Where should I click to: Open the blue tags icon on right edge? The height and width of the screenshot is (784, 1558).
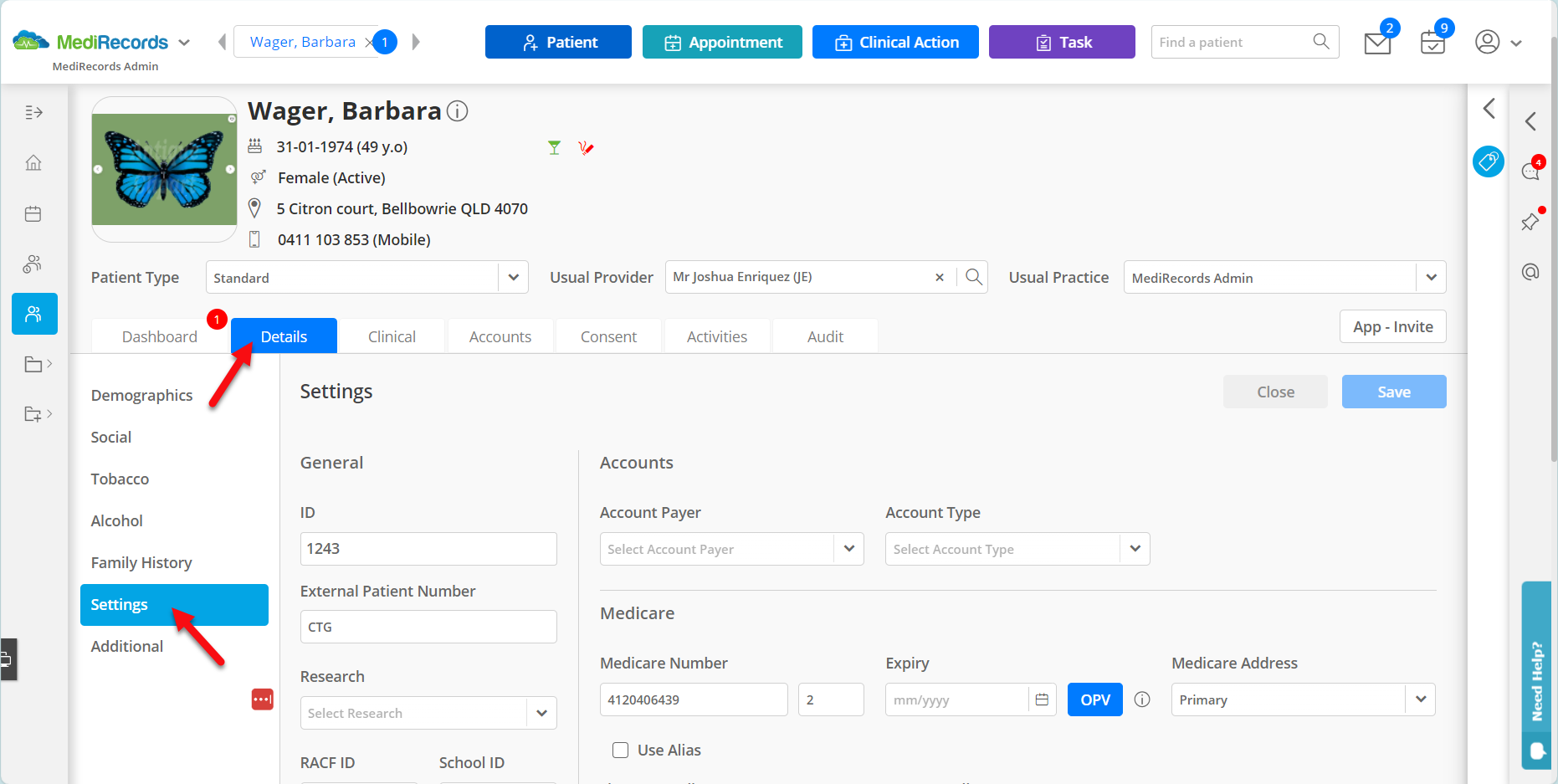(x=1489, y=161)
